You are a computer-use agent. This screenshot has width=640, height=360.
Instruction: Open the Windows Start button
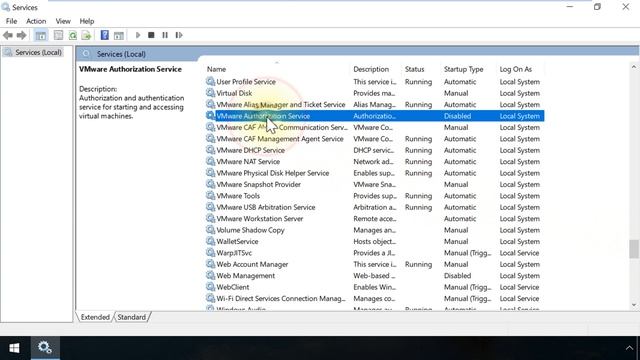(14, 348)
